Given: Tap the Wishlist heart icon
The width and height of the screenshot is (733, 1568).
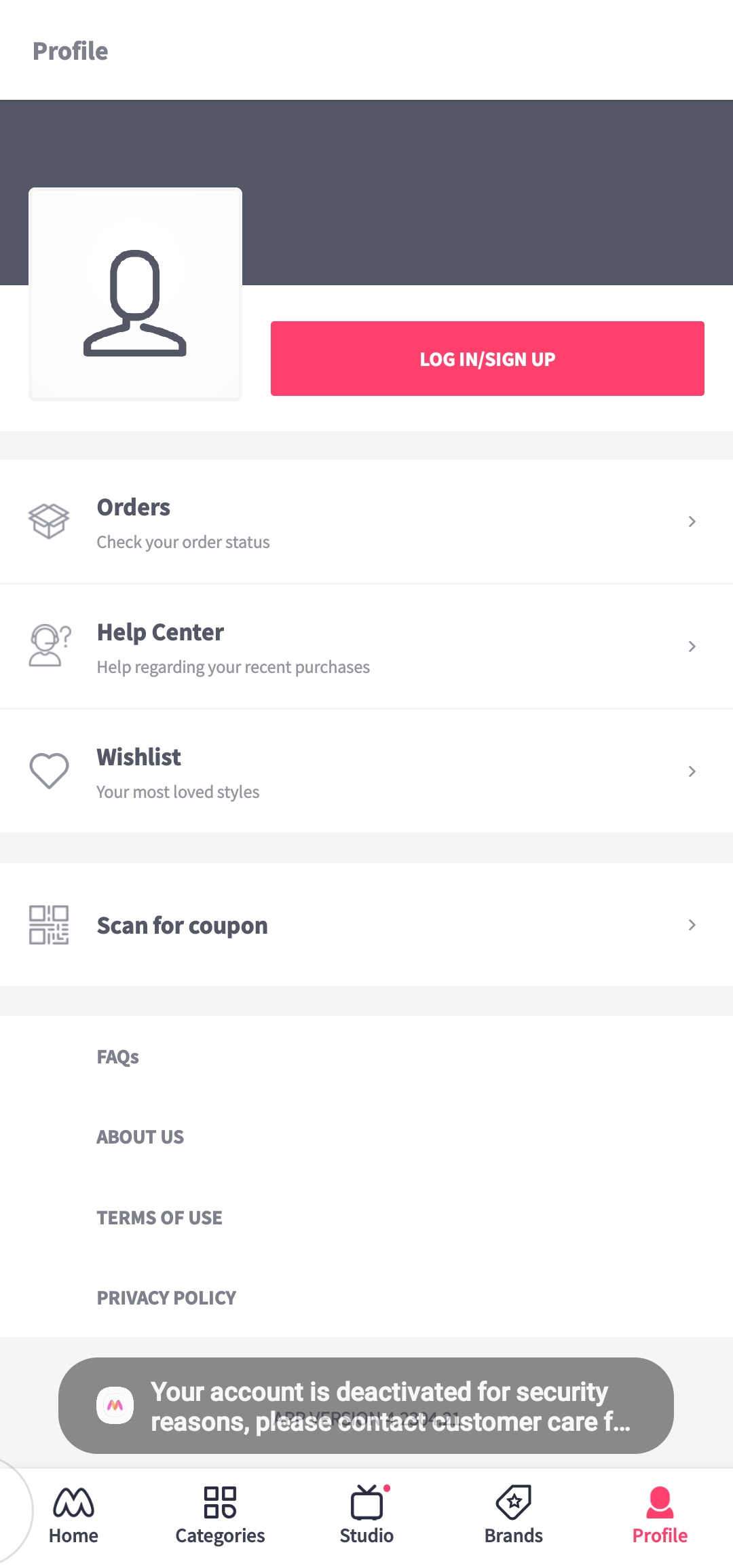Looking at the screenshot, I should (49, 771).
